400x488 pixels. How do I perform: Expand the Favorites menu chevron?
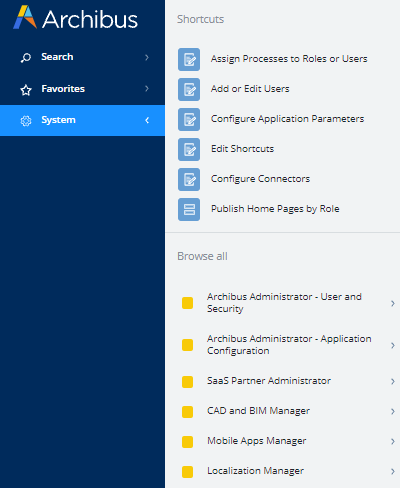[147, 89]
